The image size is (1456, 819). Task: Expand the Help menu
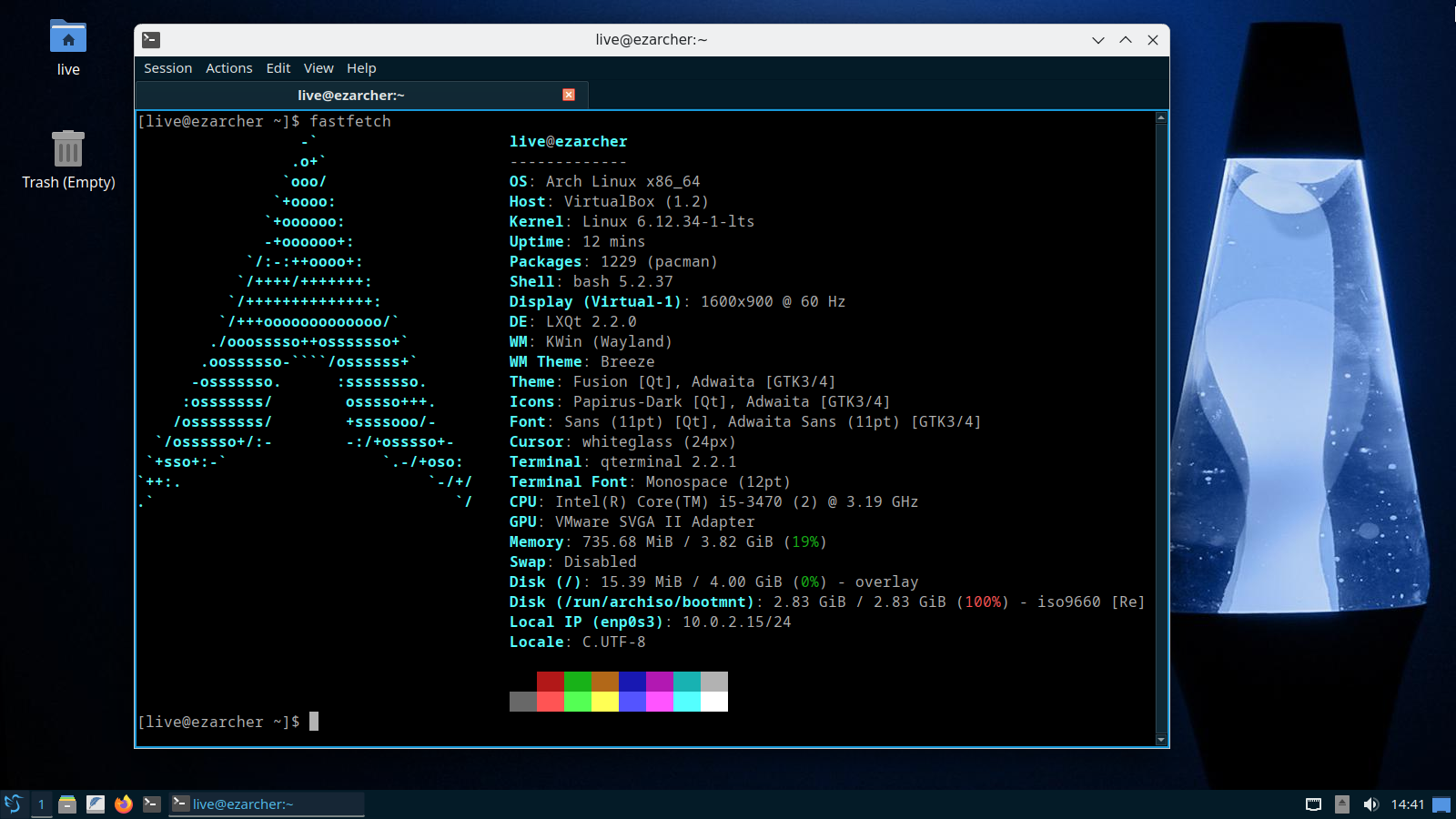pos(361,68)
